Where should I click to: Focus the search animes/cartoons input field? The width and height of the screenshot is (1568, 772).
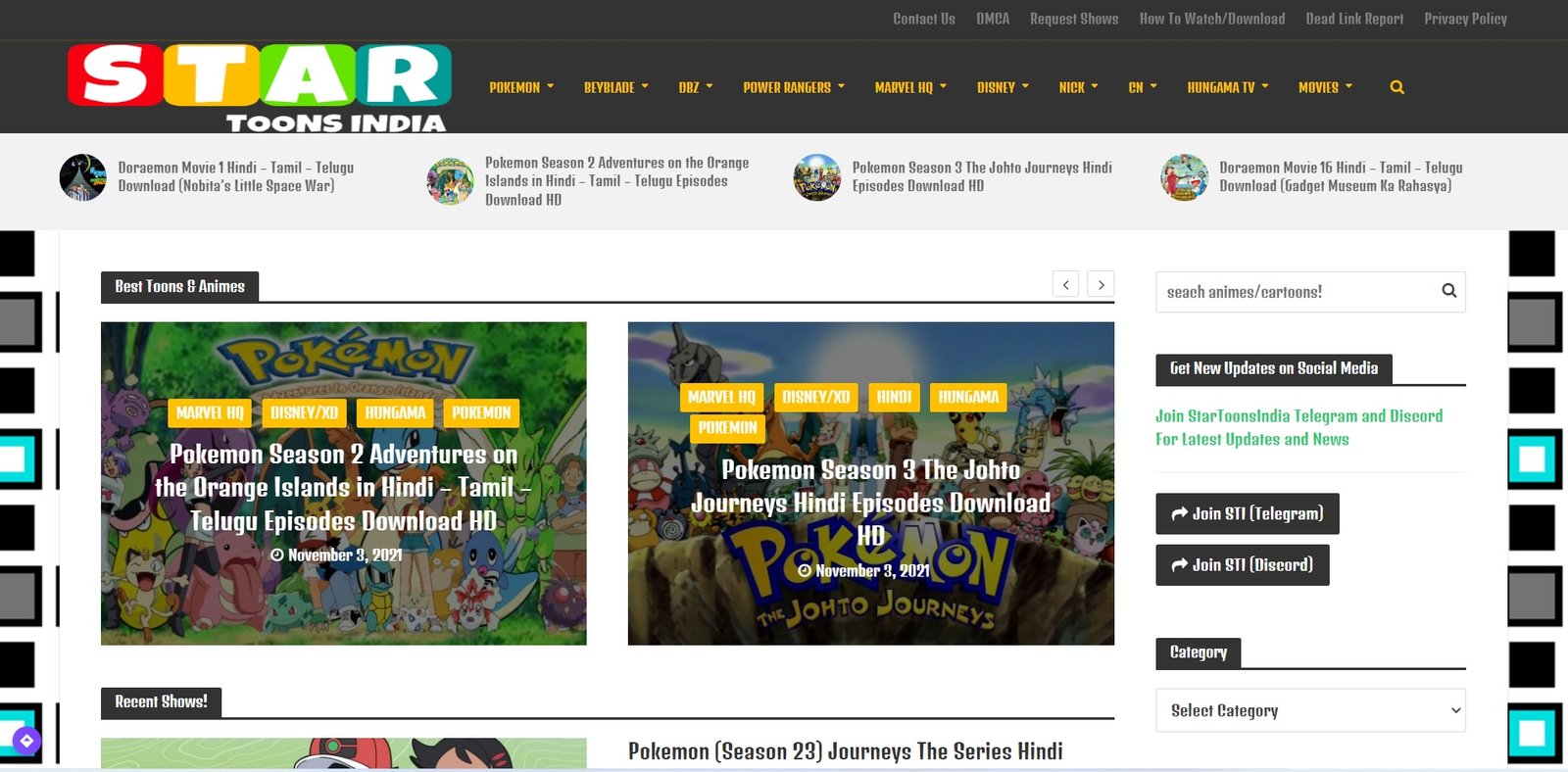(1294, 292)
